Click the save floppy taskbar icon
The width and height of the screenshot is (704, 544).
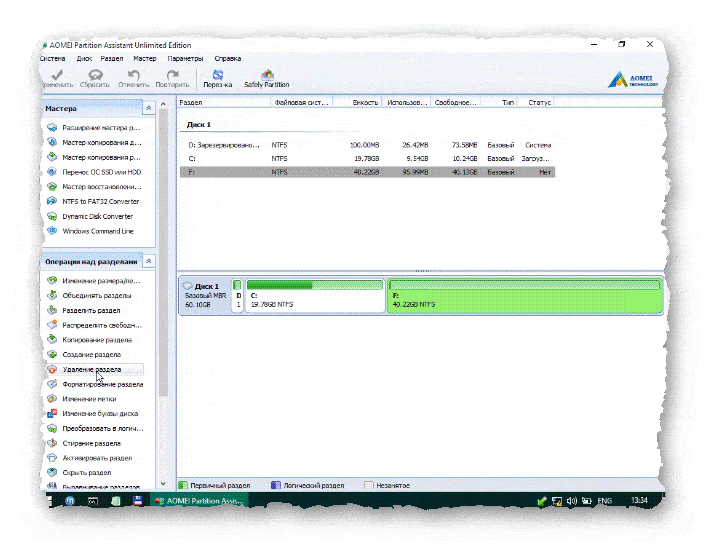click(x=138, y=501)
